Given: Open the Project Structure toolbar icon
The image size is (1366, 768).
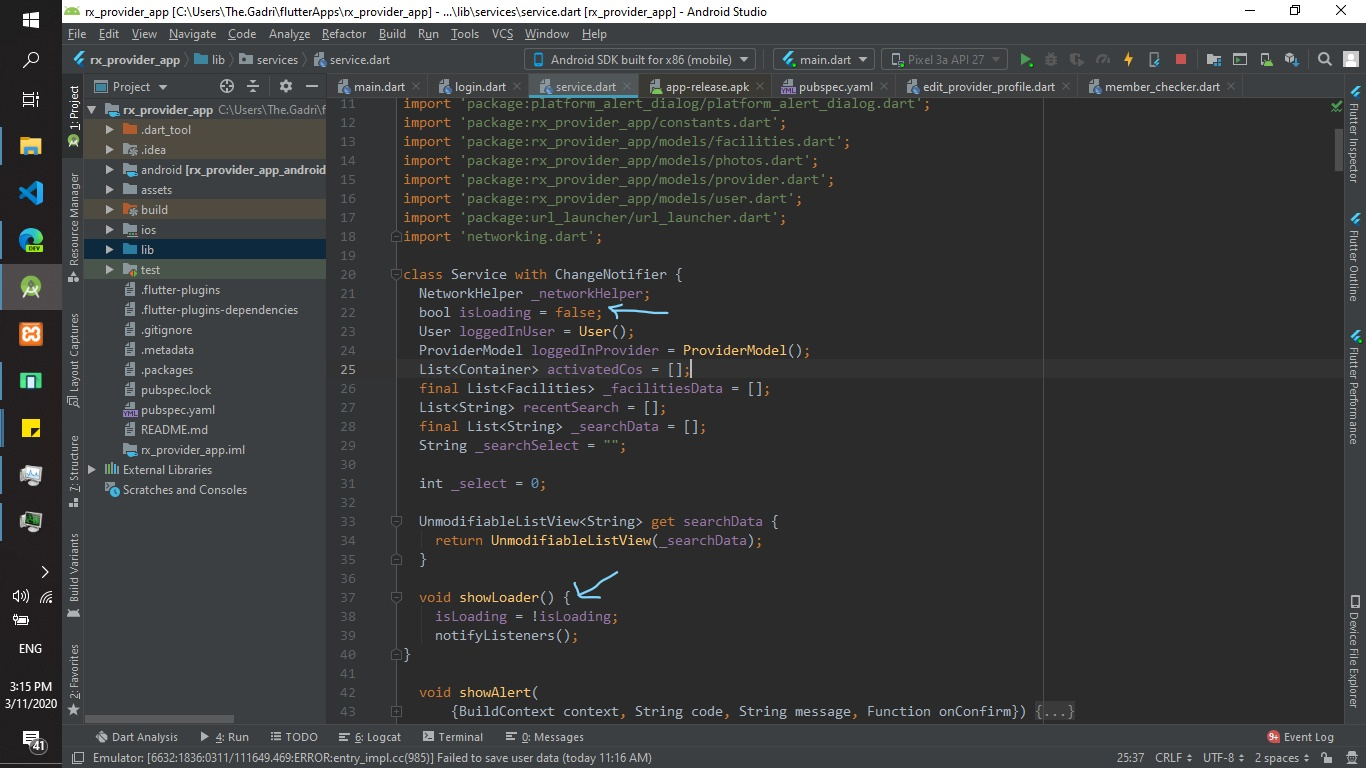Looking at the screenshot, I should 1214,60.
